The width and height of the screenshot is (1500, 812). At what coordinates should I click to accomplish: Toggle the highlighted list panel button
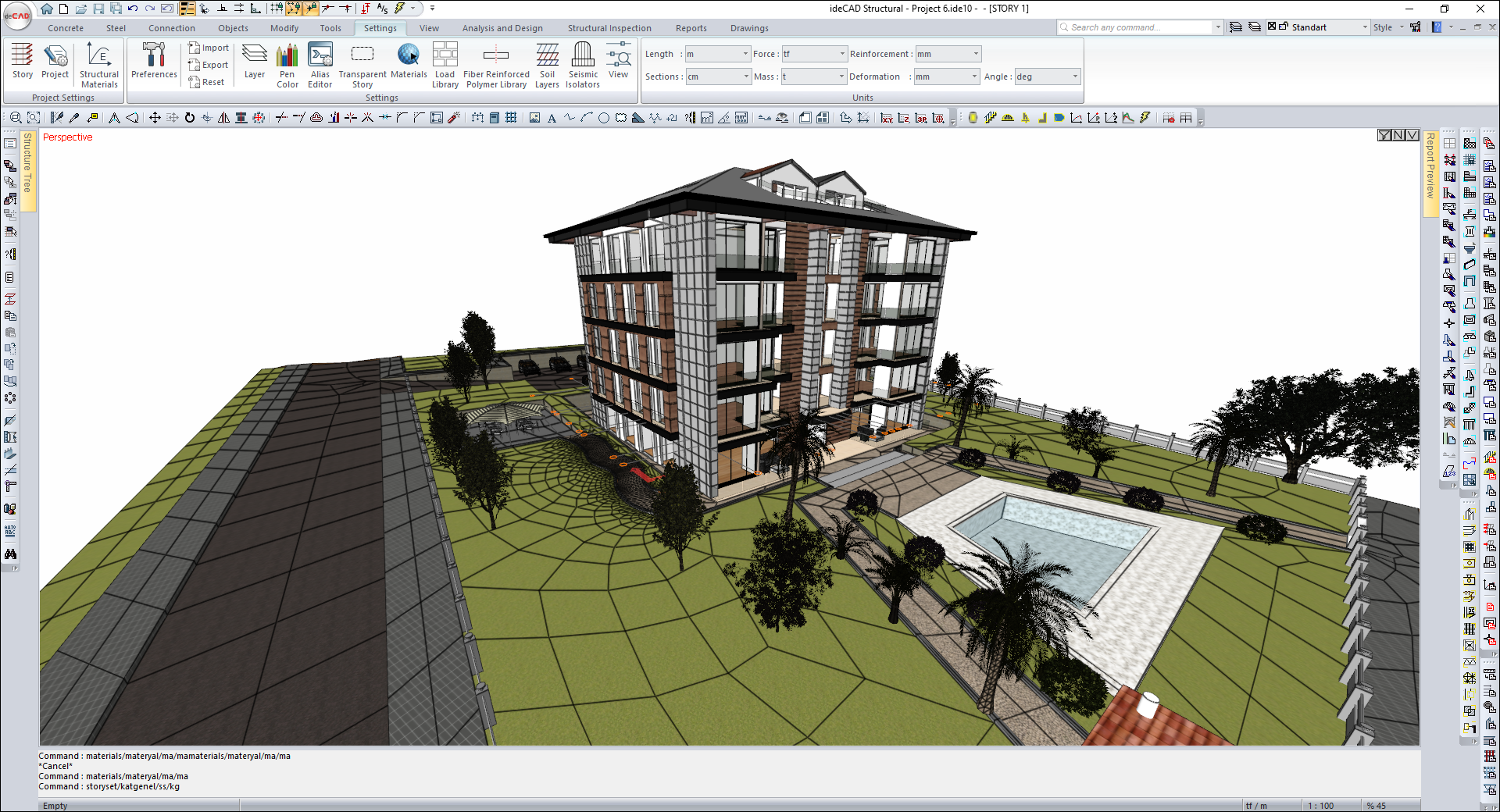[x=187, y=9]
